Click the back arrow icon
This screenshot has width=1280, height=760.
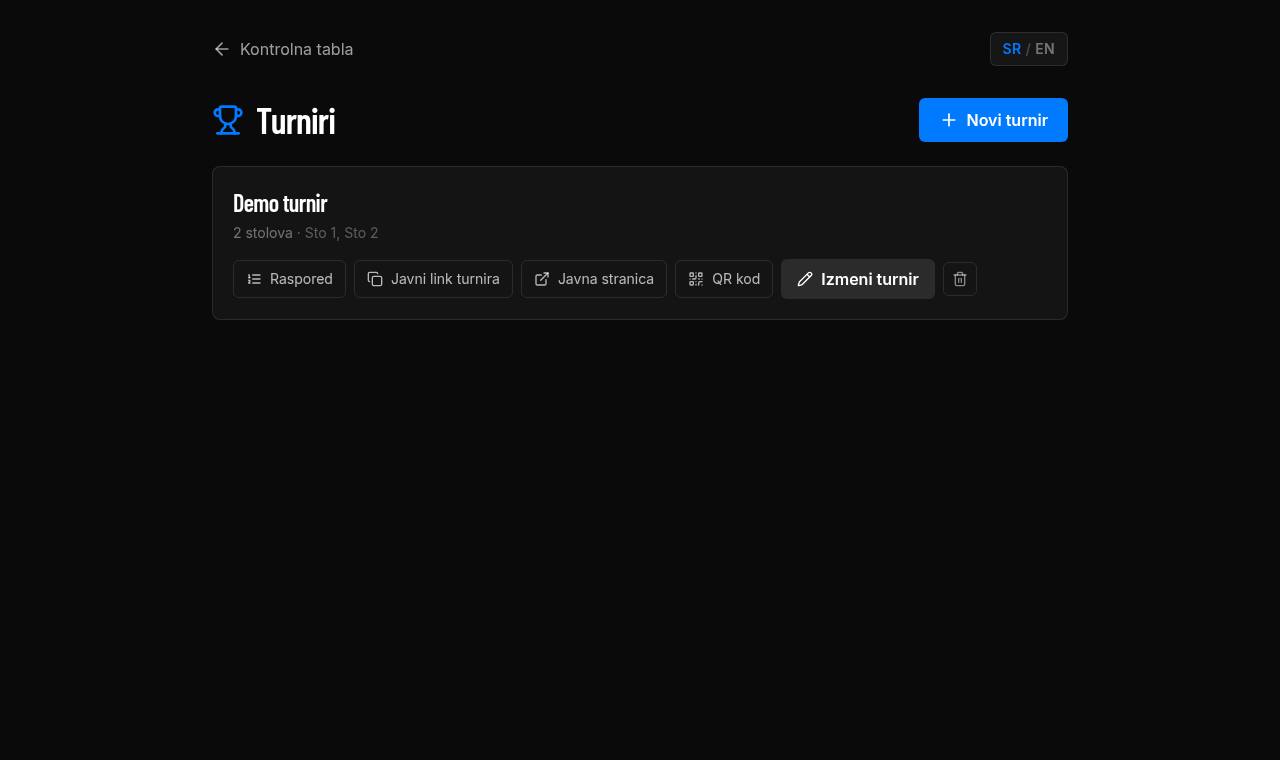click(x=222, y=49)
